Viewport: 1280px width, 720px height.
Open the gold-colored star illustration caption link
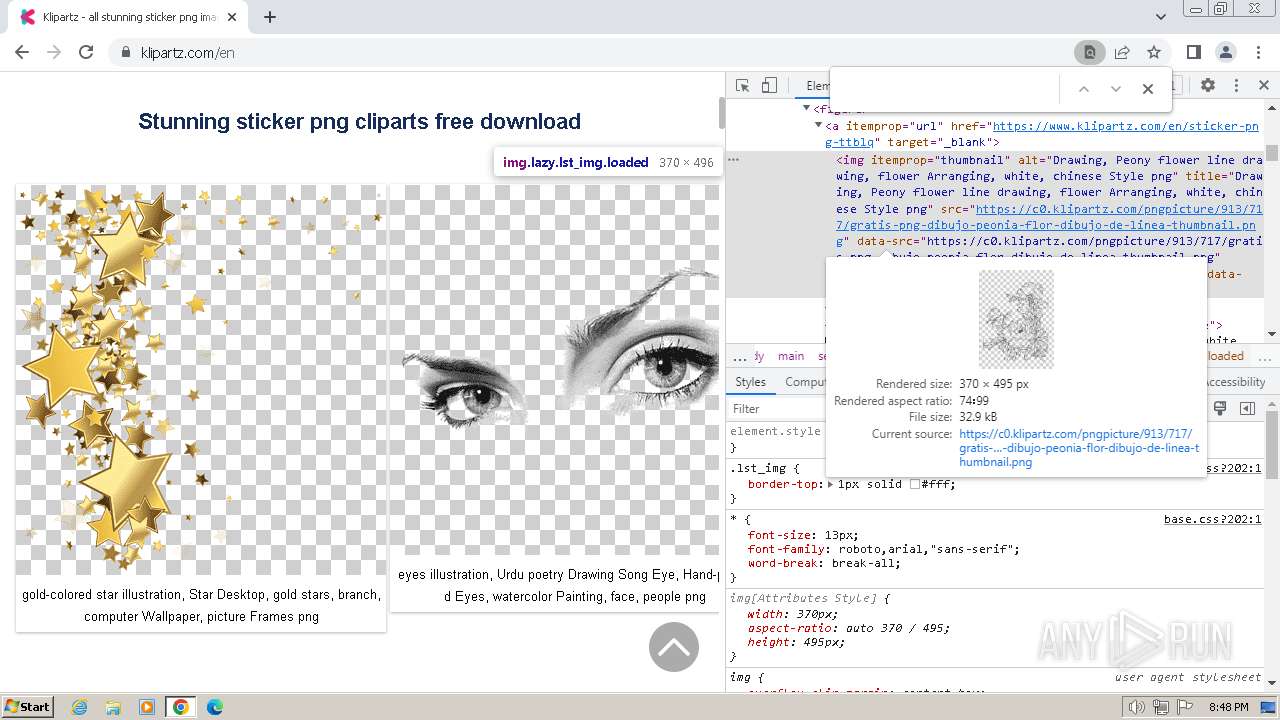point(201,605)
